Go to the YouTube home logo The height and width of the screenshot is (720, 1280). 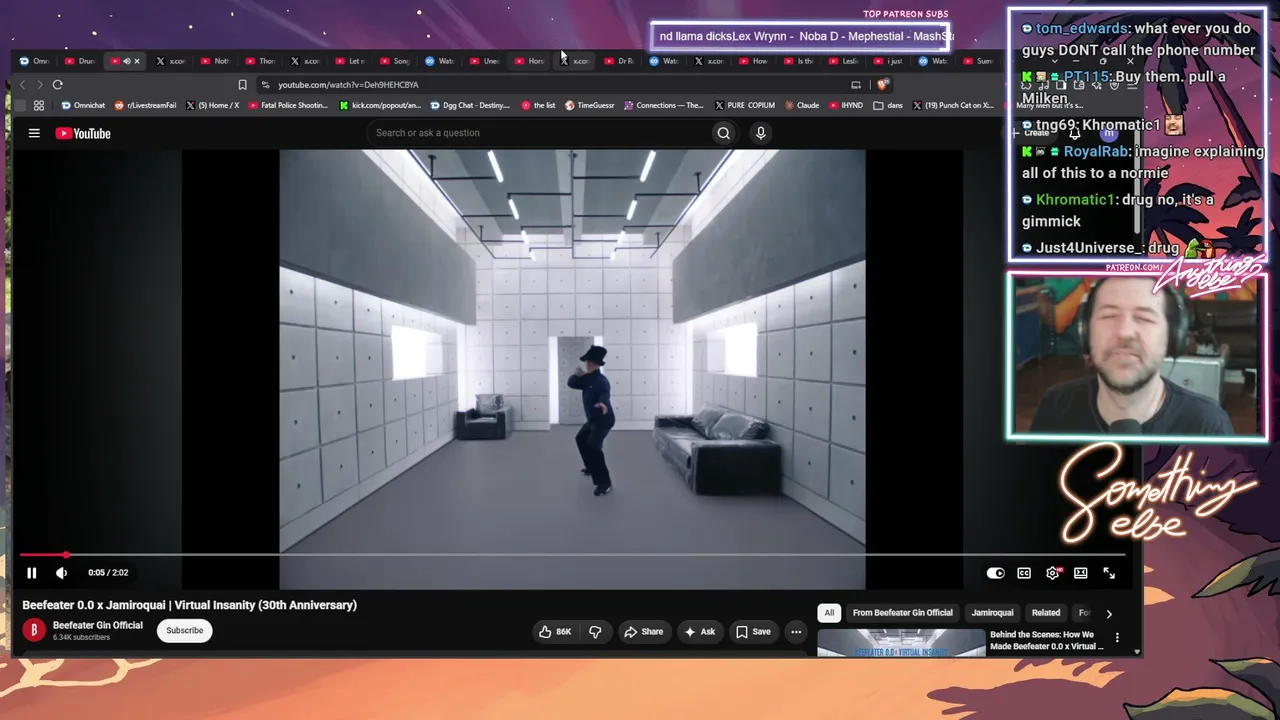coord(83,133)
